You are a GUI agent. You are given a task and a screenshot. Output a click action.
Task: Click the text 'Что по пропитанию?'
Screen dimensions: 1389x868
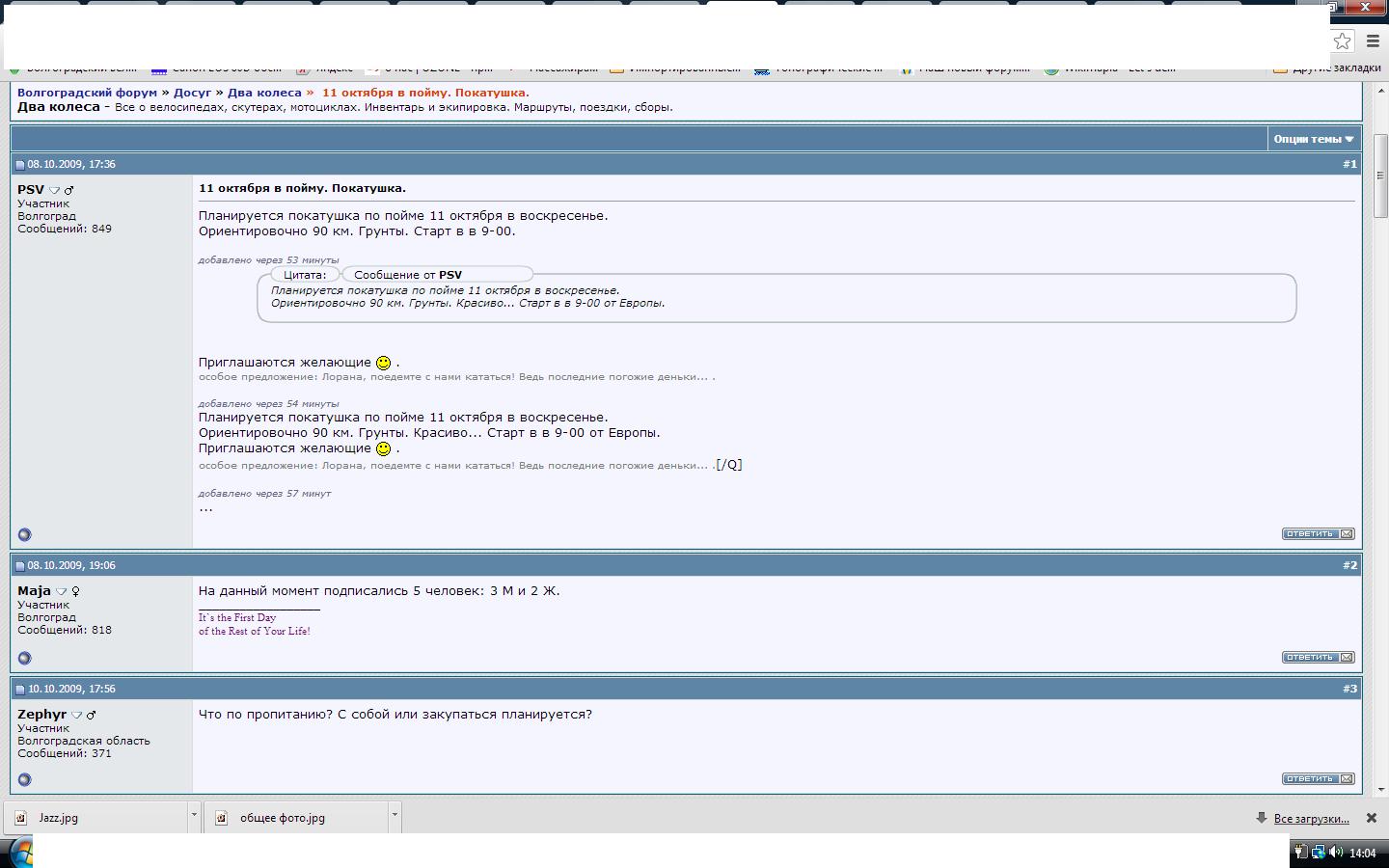pos(265,714)
